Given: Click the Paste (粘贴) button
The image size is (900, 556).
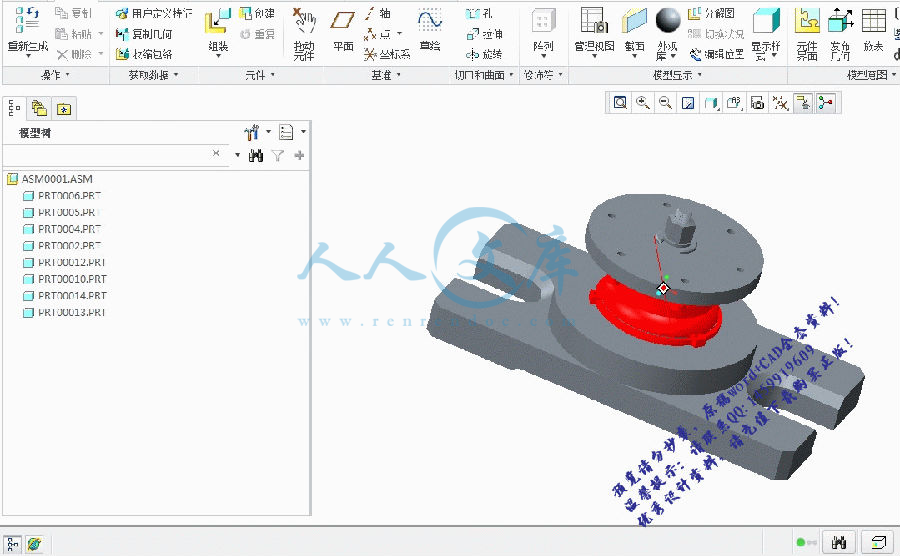Looking at the screenshot, I should pyautogui.click(x=73, y=34).
